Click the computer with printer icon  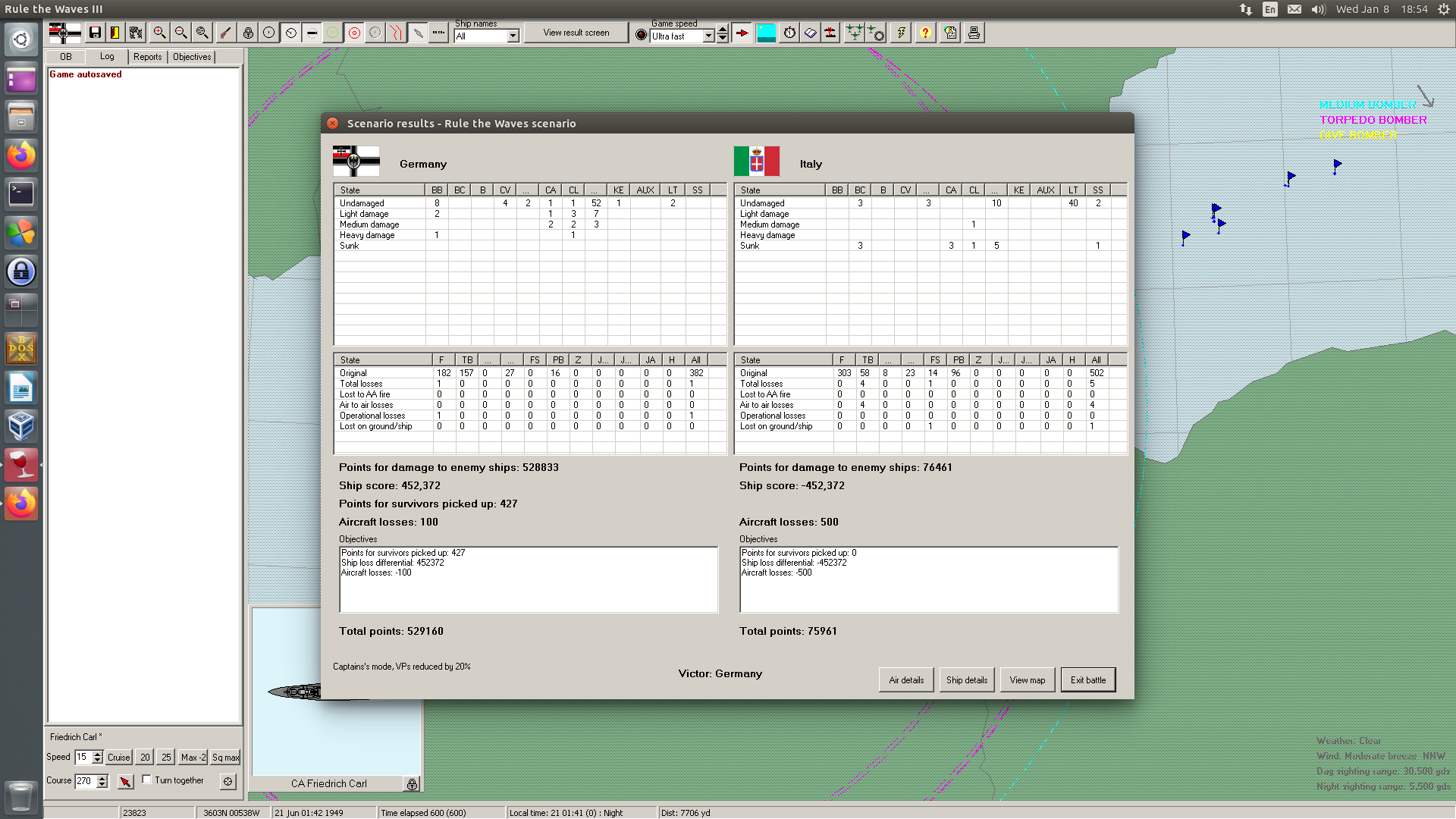tap(974, 33)
